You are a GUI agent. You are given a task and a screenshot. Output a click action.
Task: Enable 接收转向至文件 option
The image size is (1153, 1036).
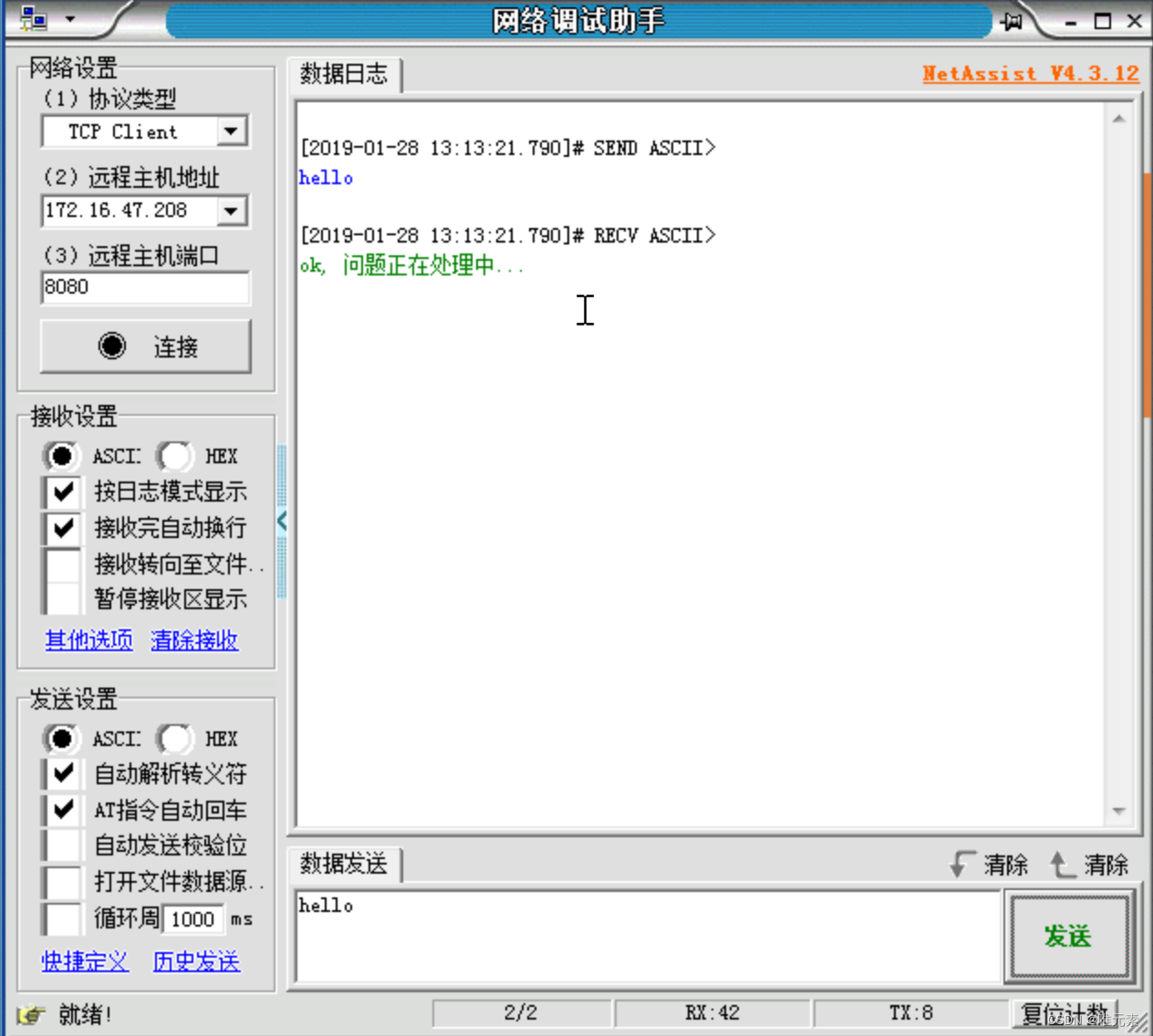click(x=61, y=564)
